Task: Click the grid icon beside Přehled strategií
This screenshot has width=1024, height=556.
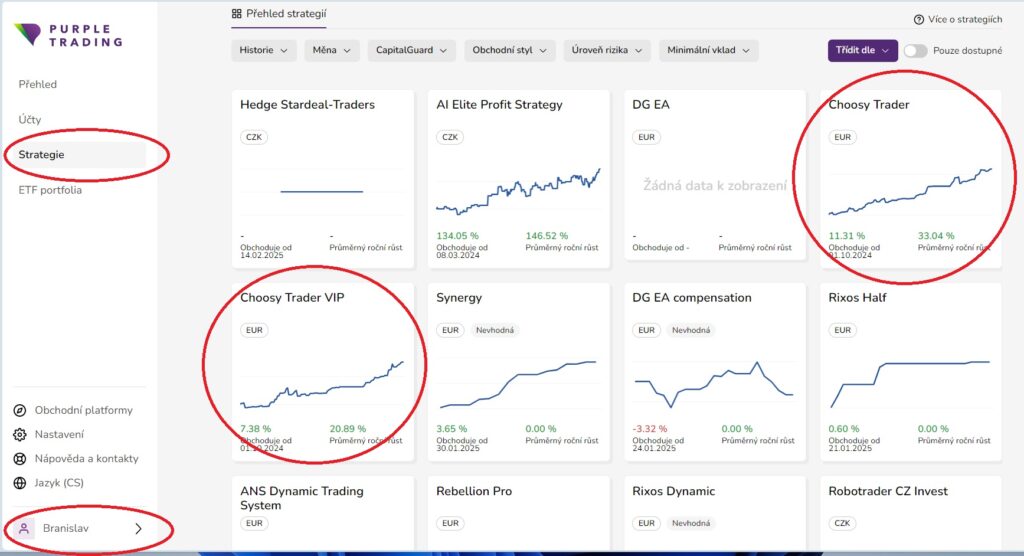Action: coord(236,14)
